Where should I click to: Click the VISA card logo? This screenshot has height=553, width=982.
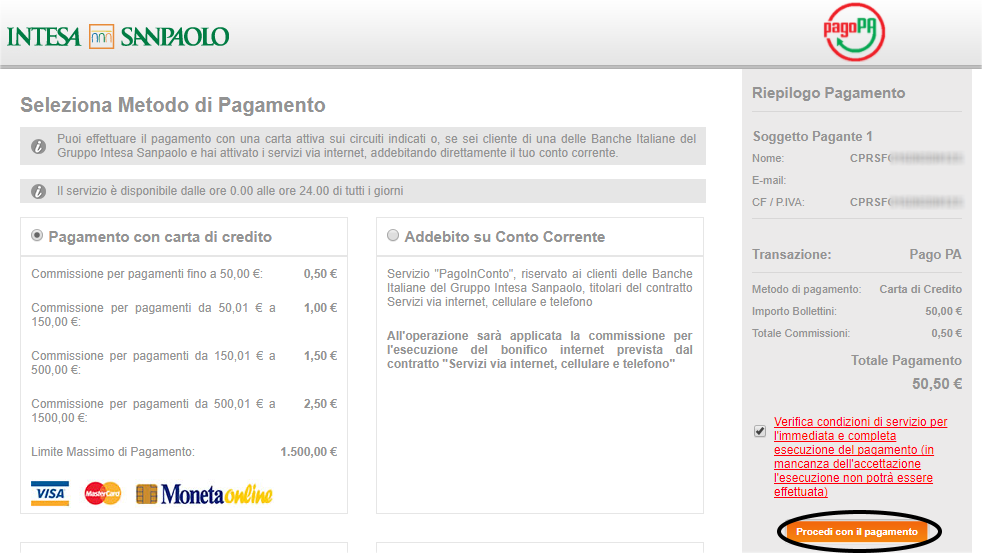coord(50,494)
